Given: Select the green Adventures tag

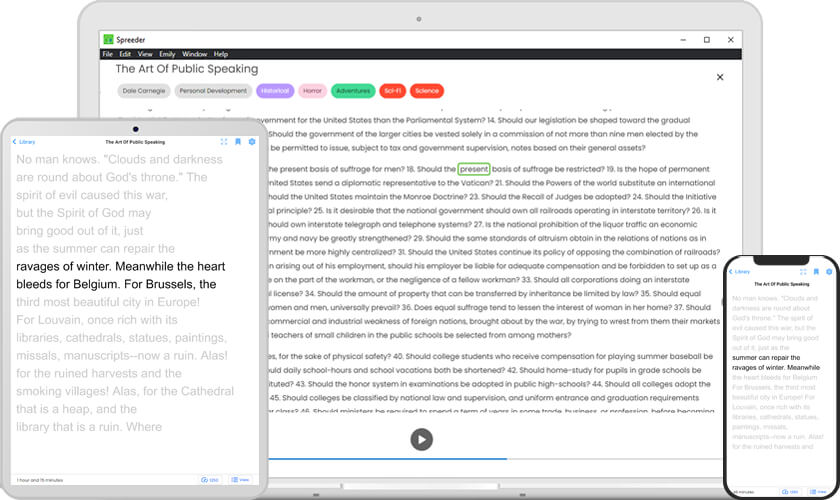Looking at the screenshot, I should [353, 91].
